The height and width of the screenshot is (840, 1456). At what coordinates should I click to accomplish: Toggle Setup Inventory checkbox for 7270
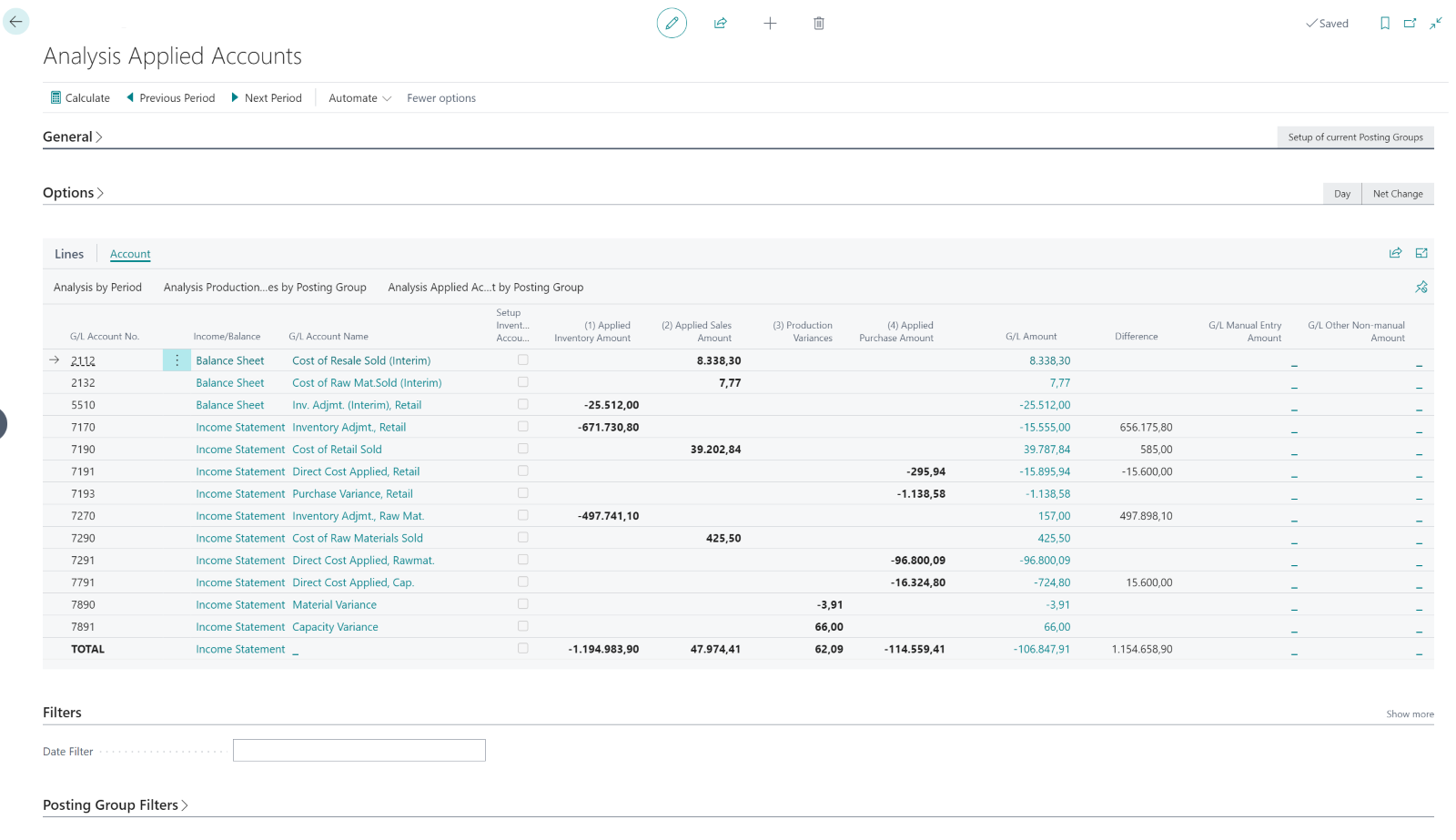click(523, 515)
